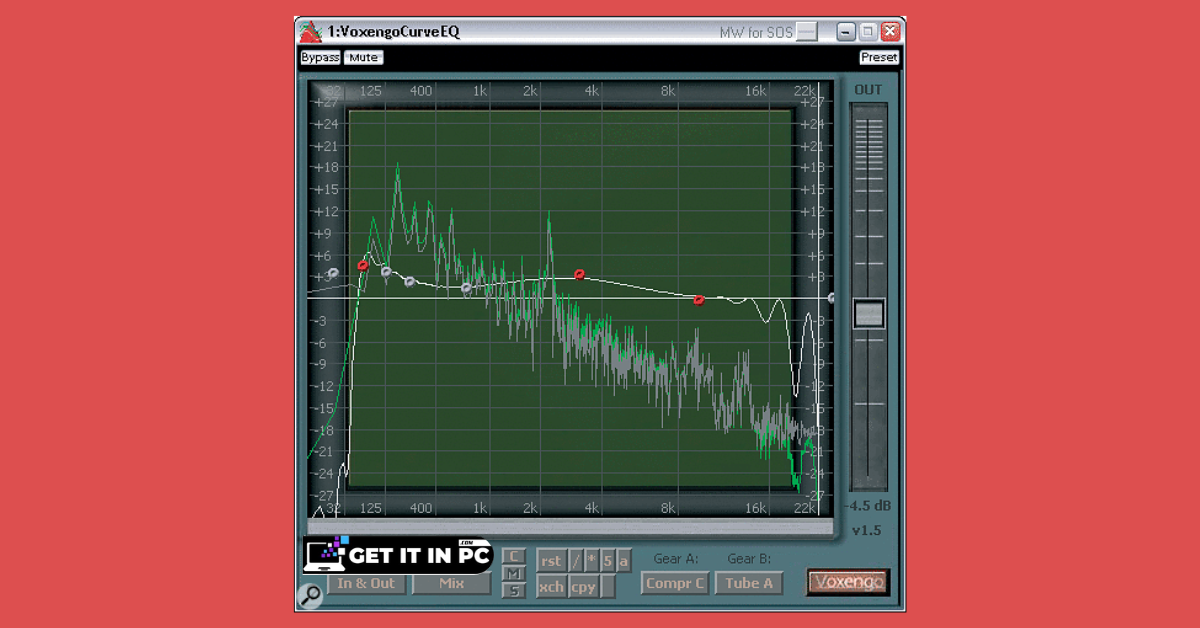Select the In & Out display mode
This screenshot has width=1200, height=628.
[x=366, y=583]
